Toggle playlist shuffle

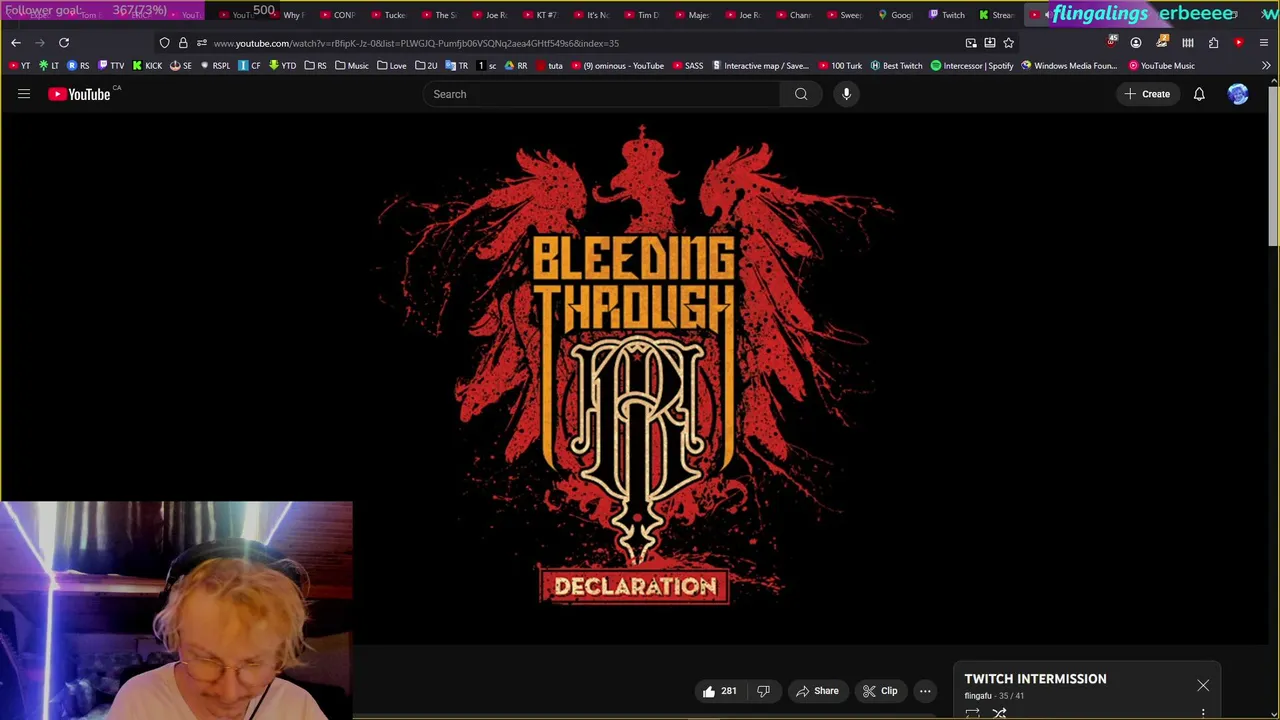tap(999, 714)
